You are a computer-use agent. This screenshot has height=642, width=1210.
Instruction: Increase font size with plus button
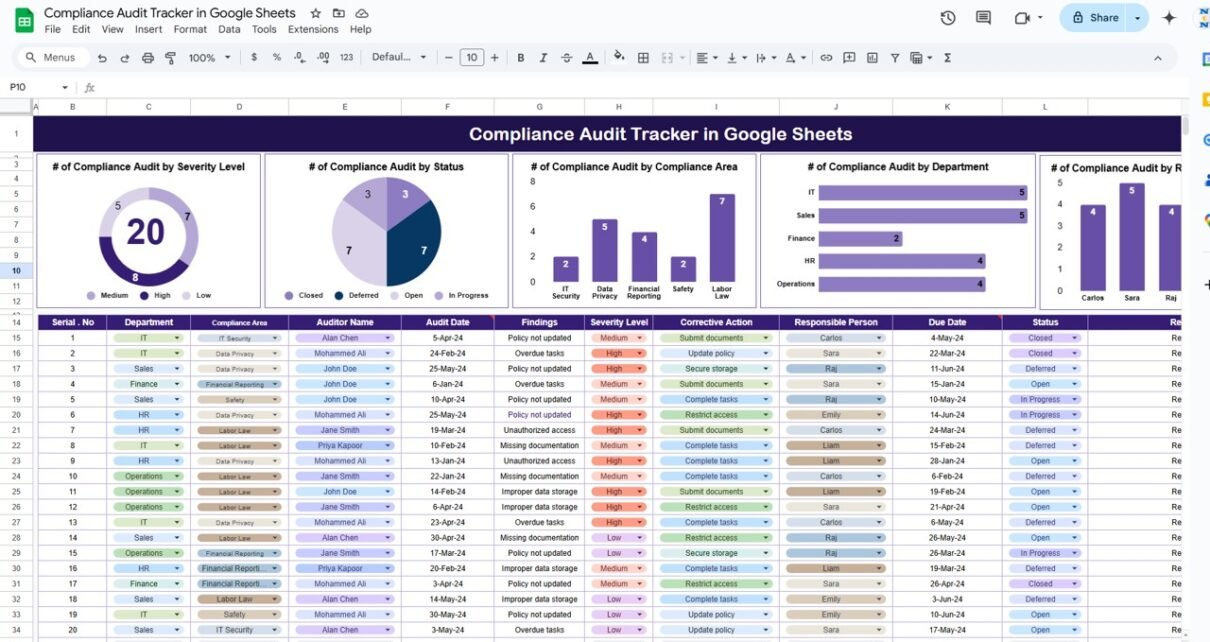[494, 58]
